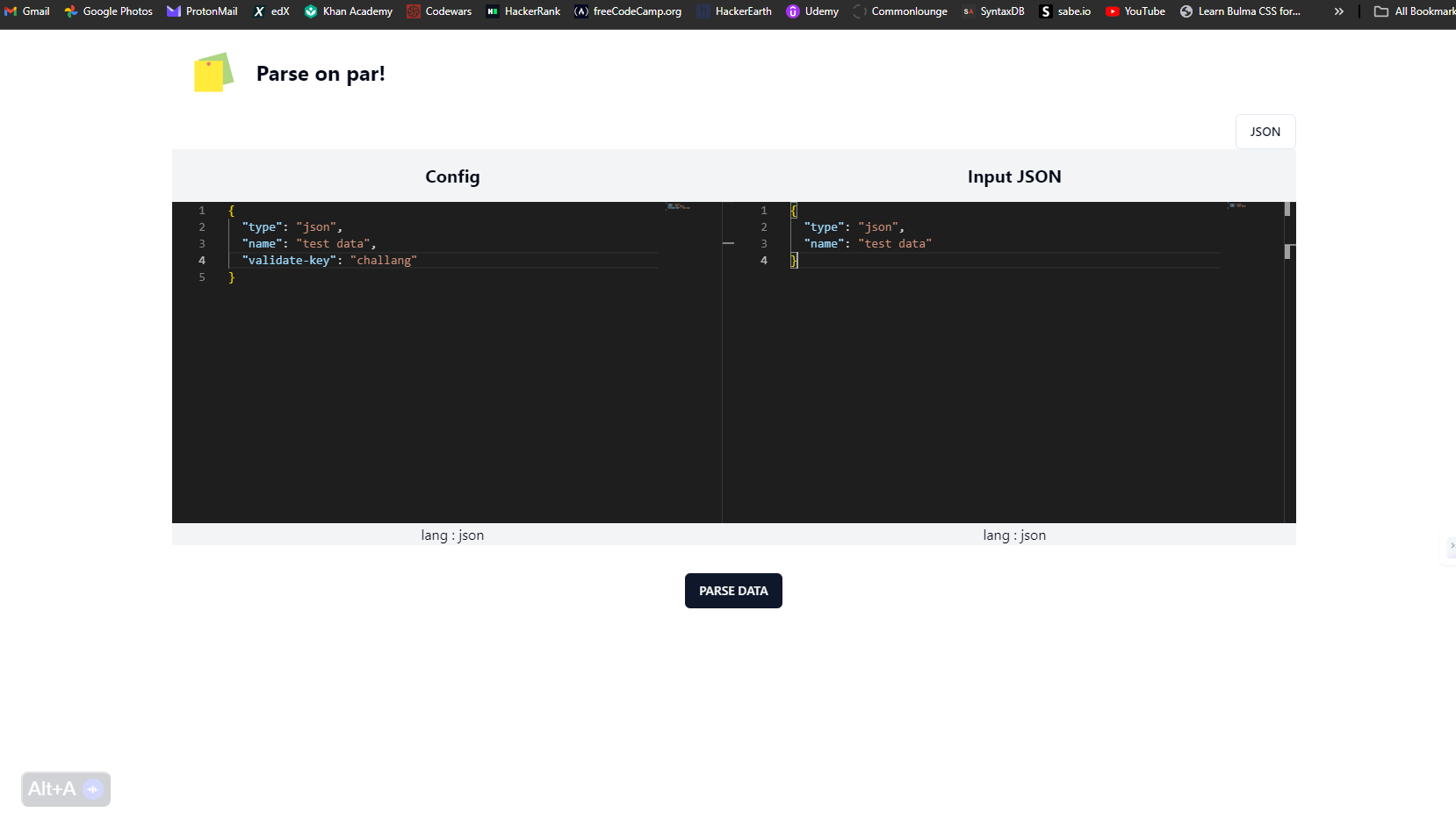The width and height of the screenshot is (1456, 819).
Task: Click line number 1 in Input JSON gutter
Action: [764, 210]
